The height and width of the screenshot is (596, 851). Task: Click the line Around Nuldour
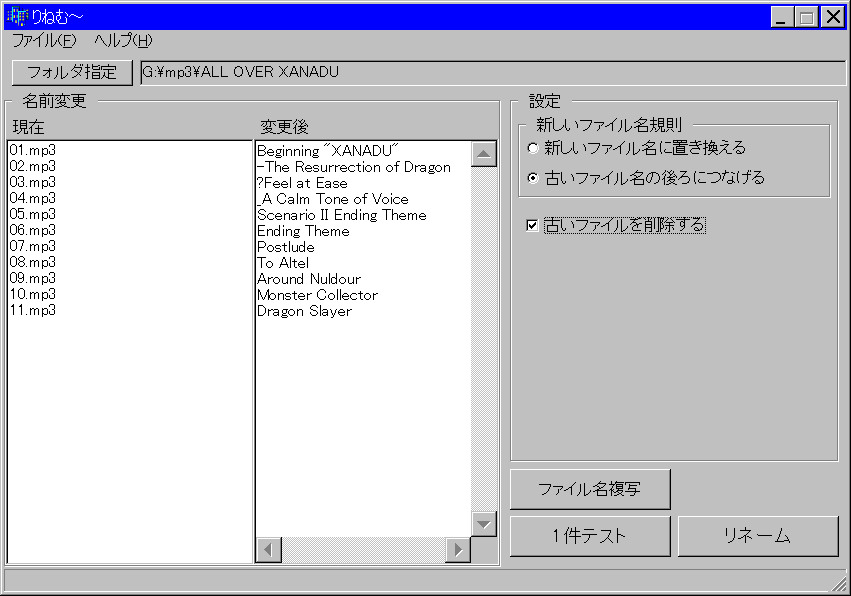[309, 279]
